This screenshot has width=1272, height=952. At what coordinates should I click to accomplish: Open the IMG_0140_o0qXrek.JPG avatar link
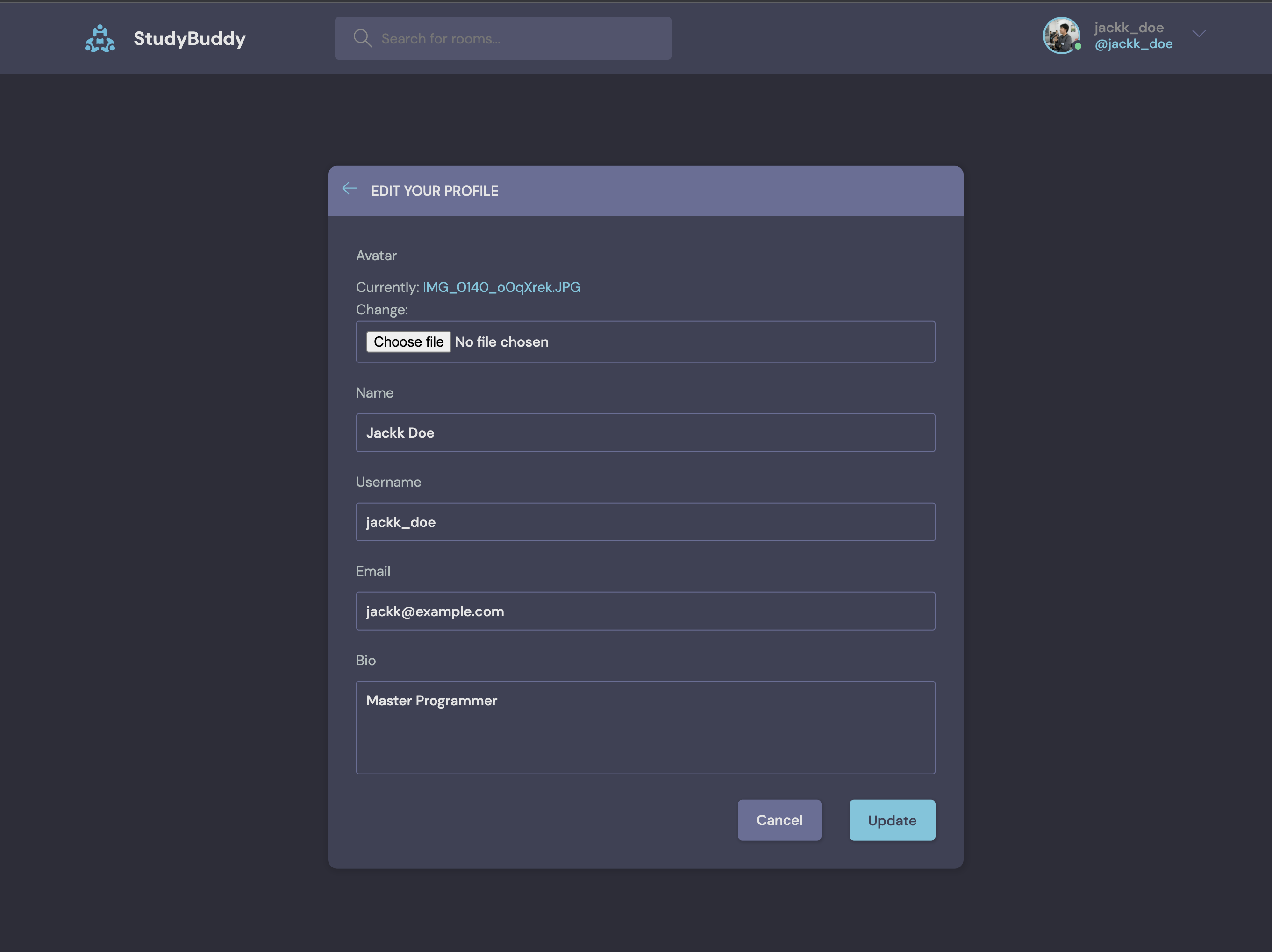(x=501, y=287)
